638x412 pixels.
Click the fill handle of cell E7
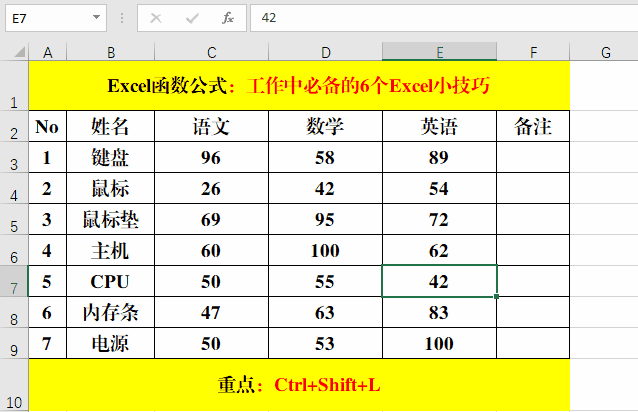pyautogui.click(x=496, y=296)
